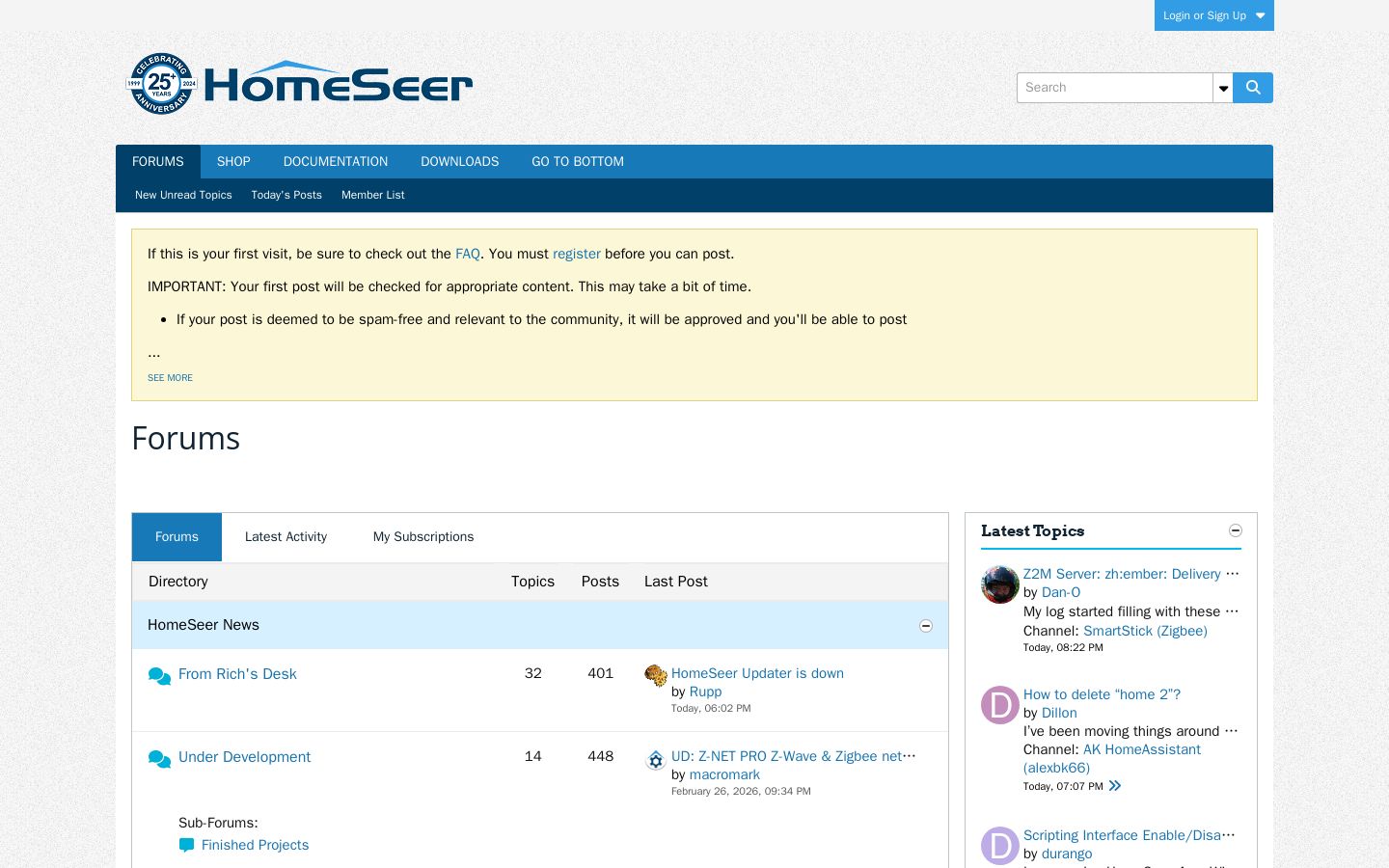Open the Dillon user profile link
Screen dimensions: 1389x868
tap(1059, 713)
